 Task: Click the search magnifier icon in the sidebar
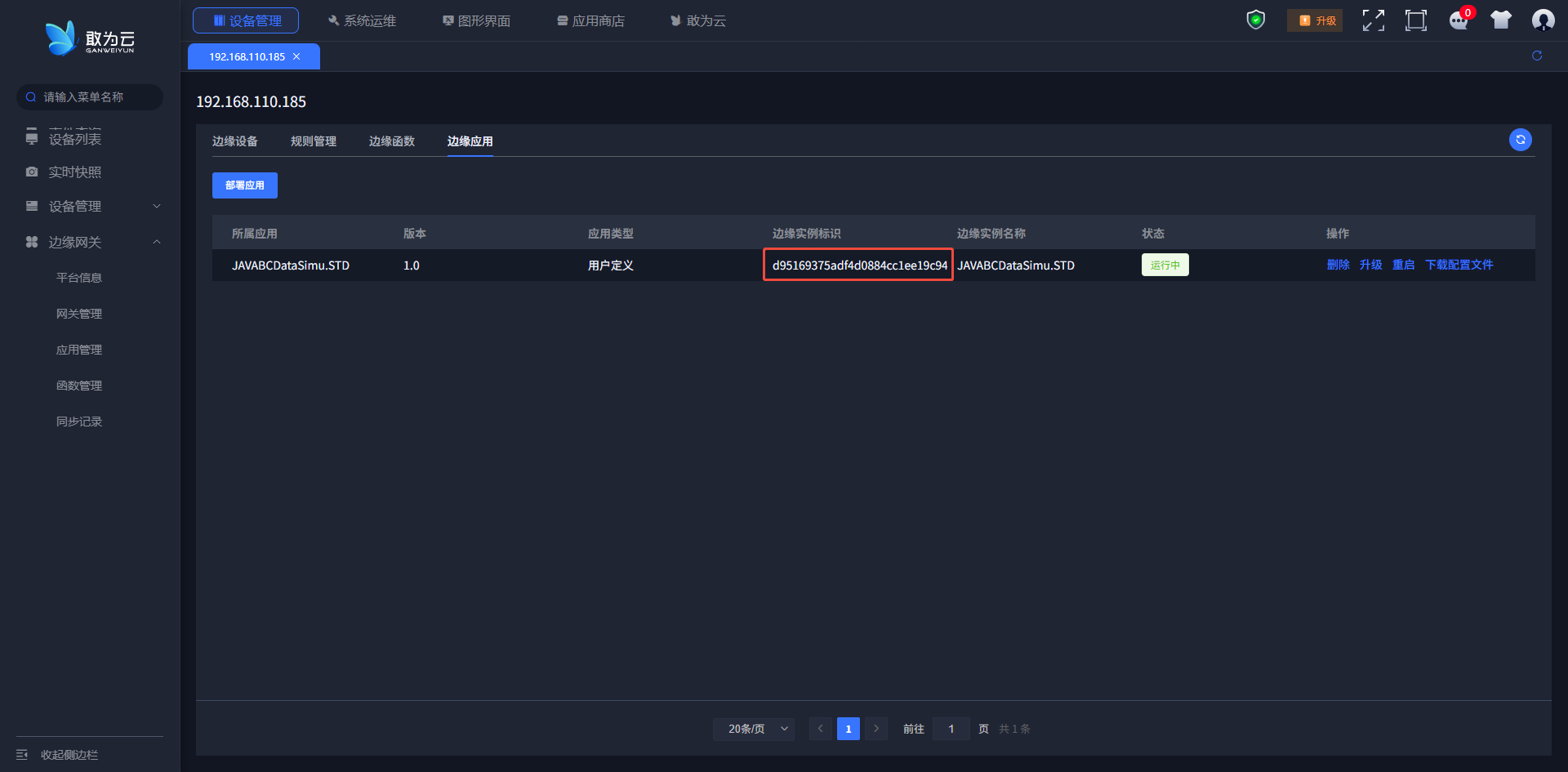[31, 97]
